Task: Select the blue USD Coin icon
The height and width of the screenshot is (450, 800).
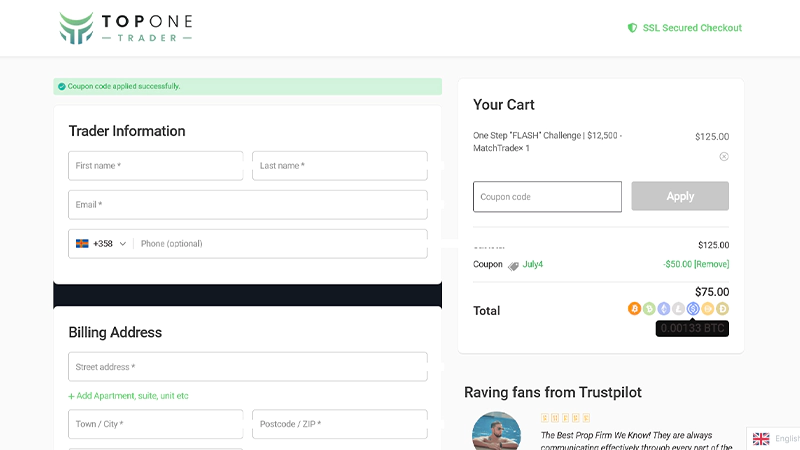Action: point(693,309)
